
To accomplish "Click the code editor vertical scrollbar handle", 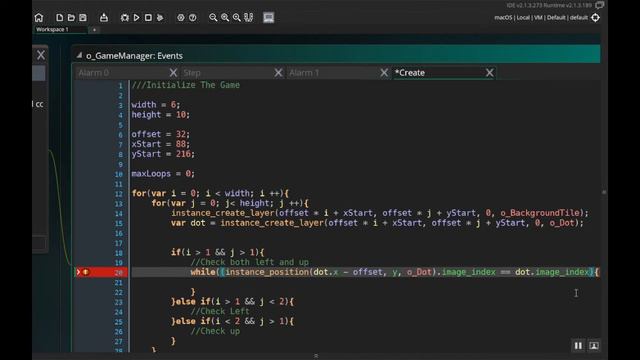I will click(x=604, y=192).
